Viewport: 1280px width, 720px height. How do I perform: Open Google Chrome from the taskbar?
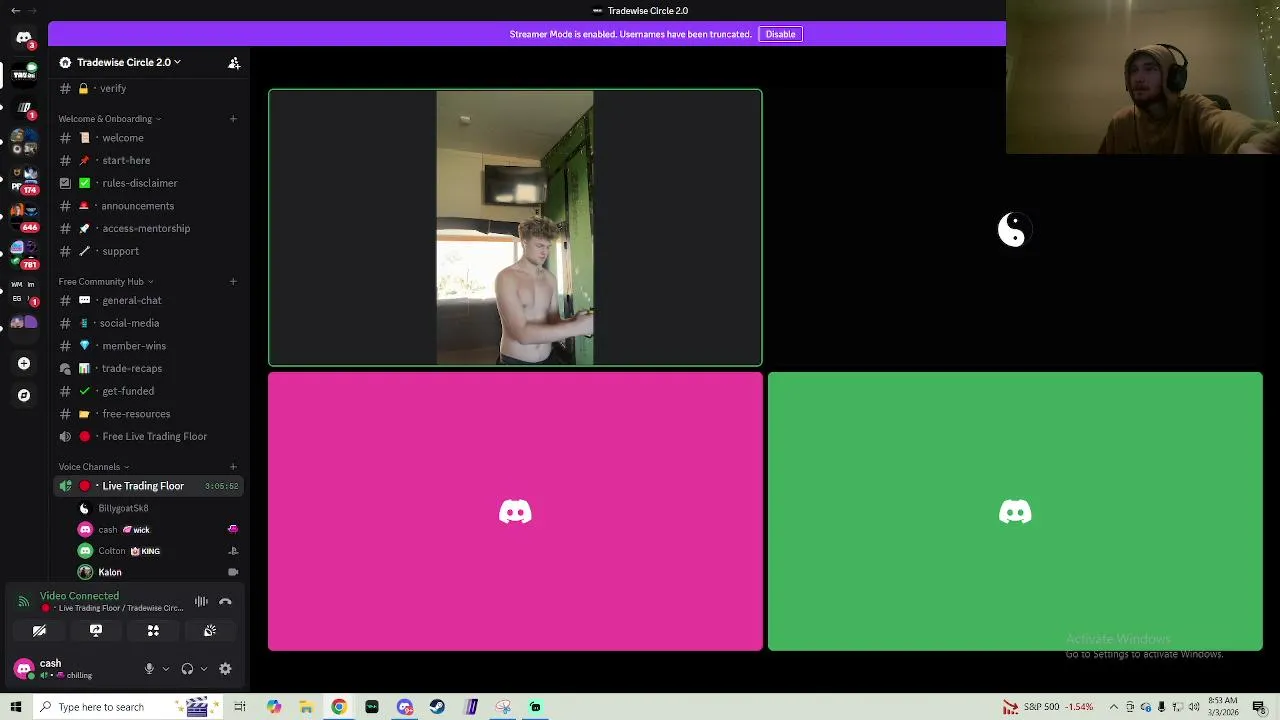[x=339, y=707]
